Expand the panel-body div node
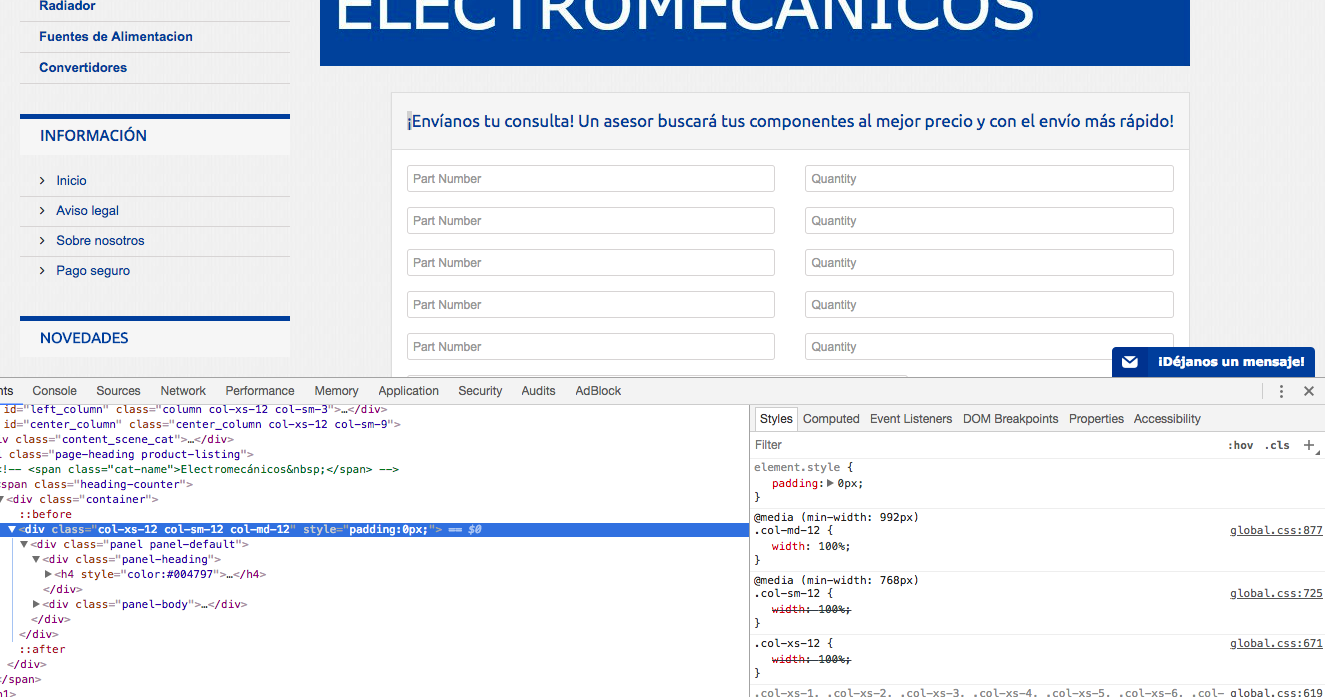Viewport: 1325px width, 697px height. (37, 605)
